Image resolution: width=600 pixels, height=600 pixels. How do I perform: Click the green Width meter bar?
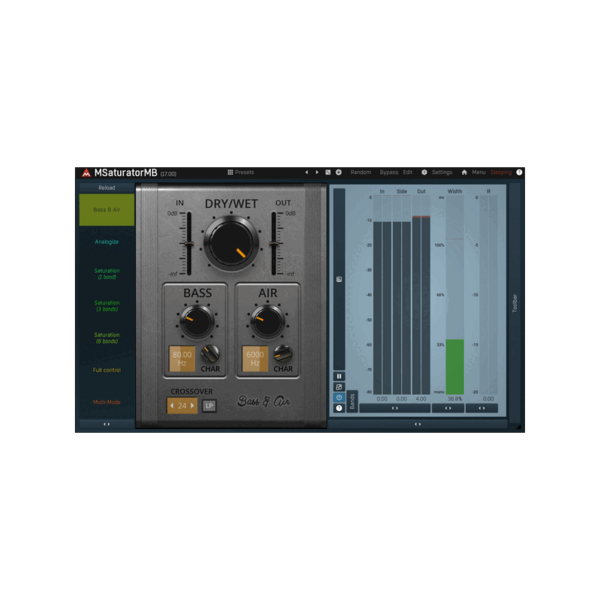455,367
